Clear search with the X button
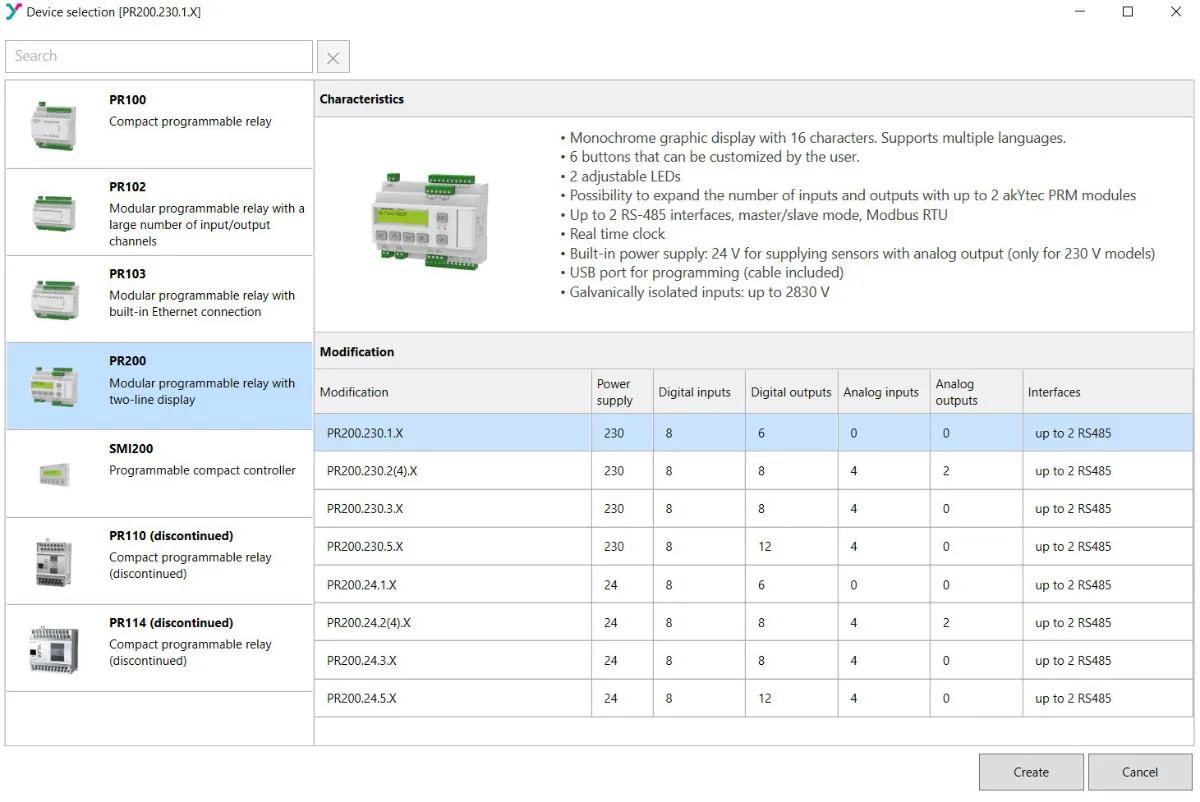This screenshot has height=802, width=1200. 333,58
